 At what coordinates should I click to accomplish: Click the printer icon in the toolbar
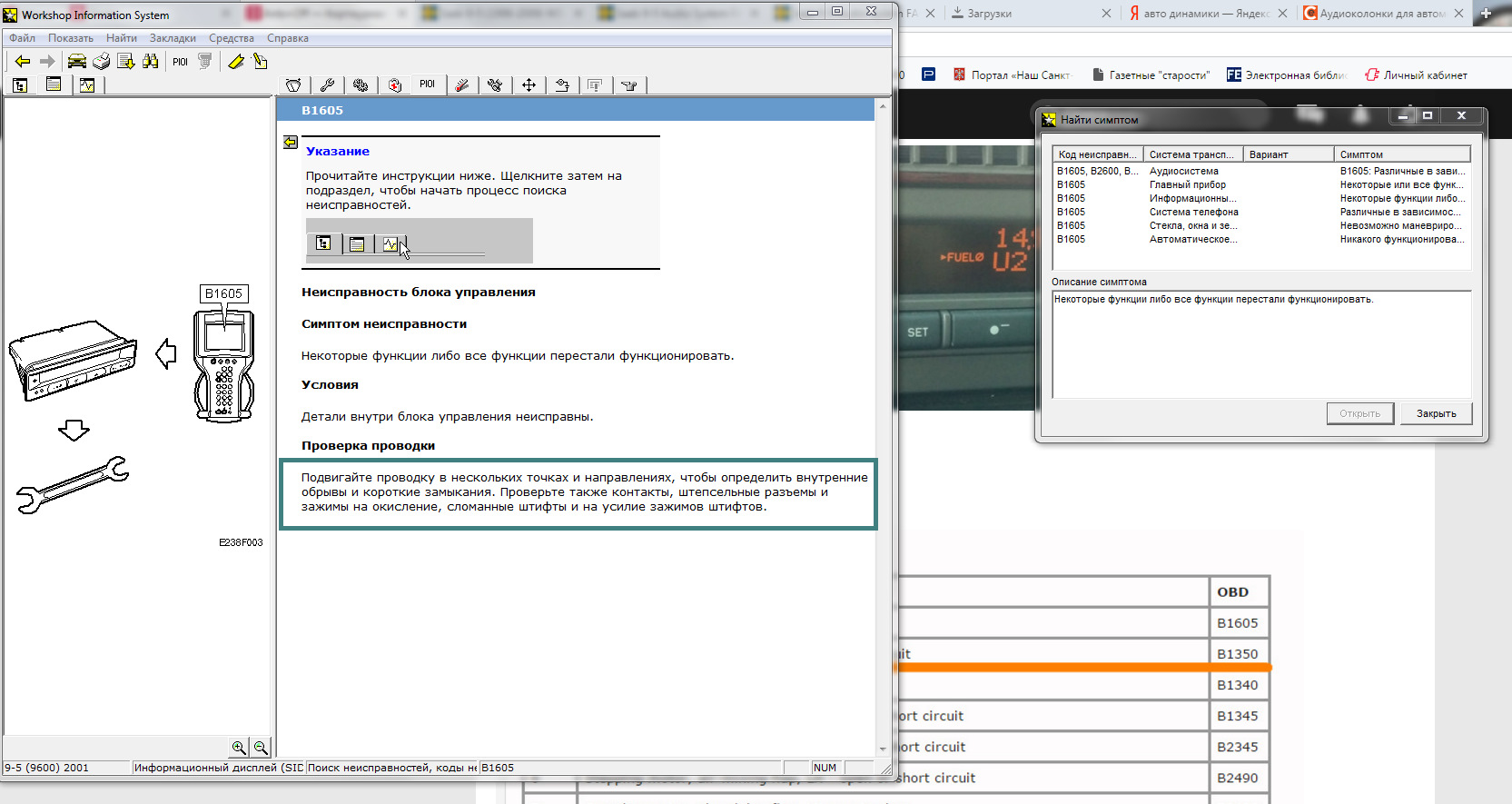point(101,61)
